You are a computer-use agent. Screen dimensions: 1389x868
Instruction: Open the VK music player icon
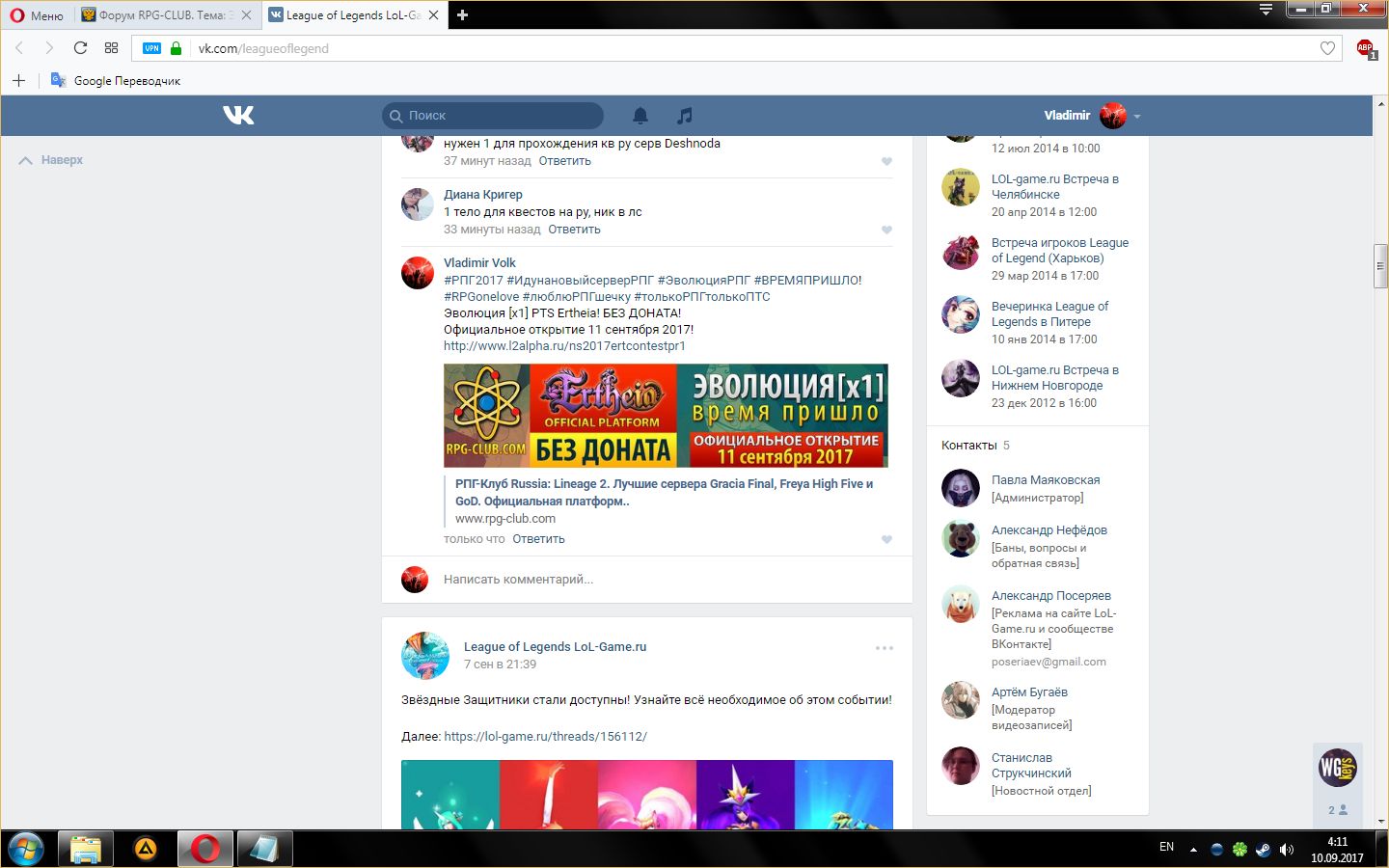pyautogui.click(x=684, y=116)
